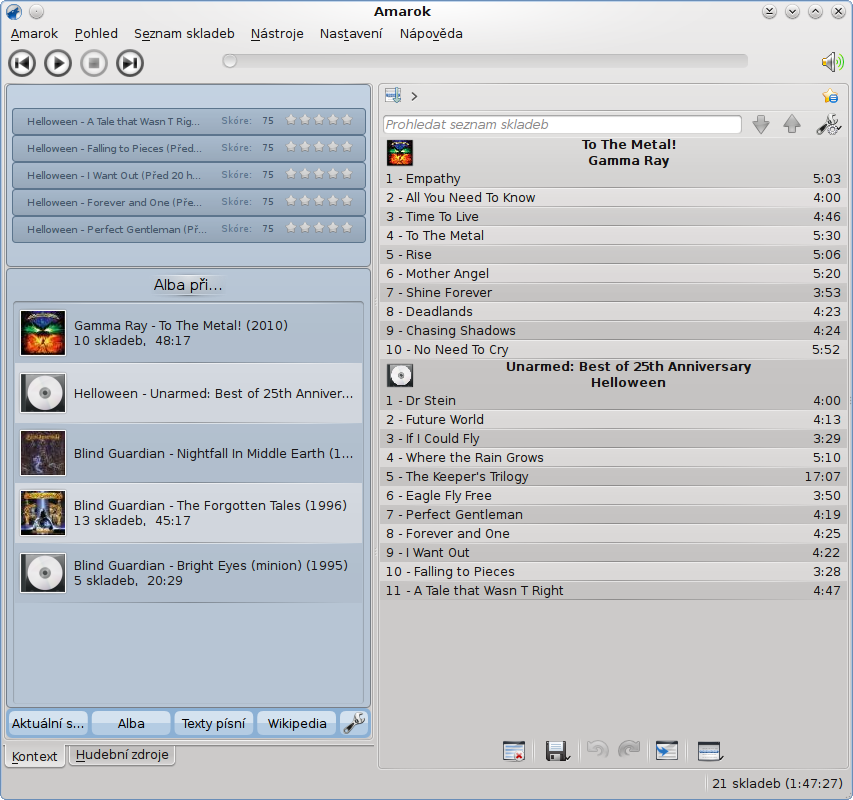Screen dimensions: 853x800
Task: Click the playlist breadcrumb icon
Action: pos(393,96)
